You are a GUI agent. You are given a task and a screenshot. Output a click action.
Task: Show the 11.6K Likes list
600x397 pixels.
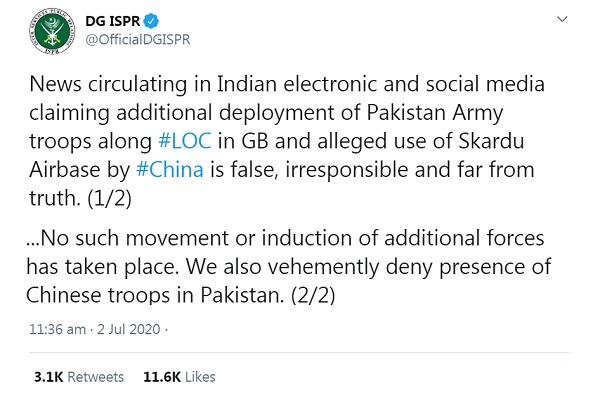pos(179,377)
